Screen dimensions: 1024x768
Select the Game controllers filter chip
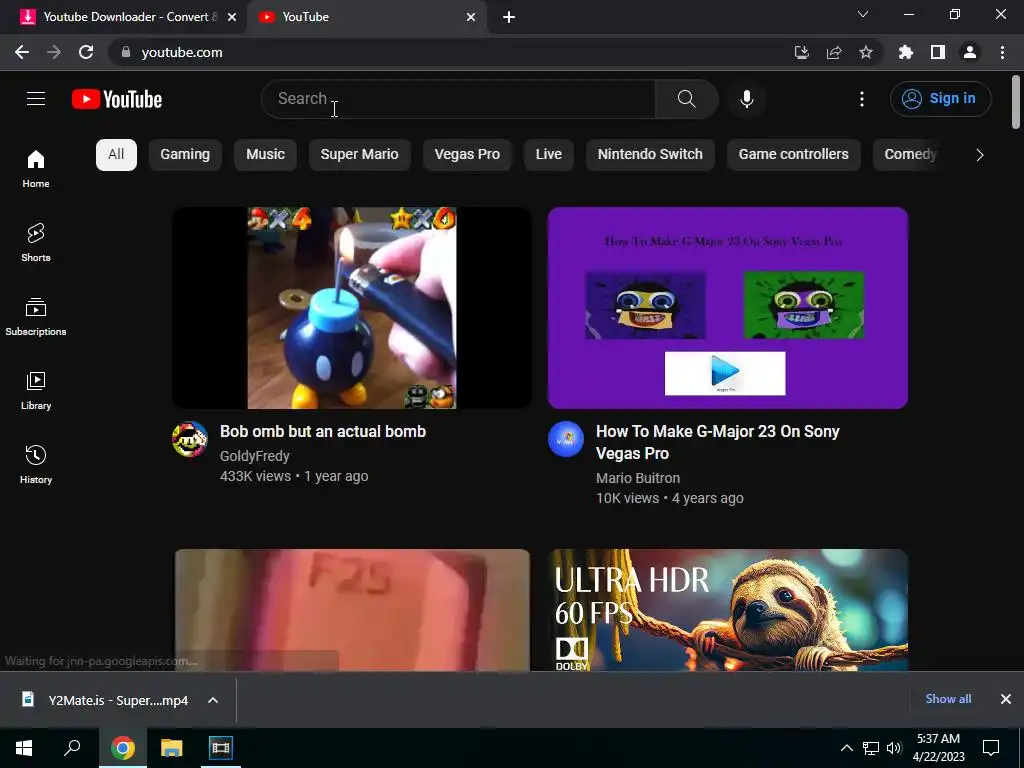[x=793, y=155]
